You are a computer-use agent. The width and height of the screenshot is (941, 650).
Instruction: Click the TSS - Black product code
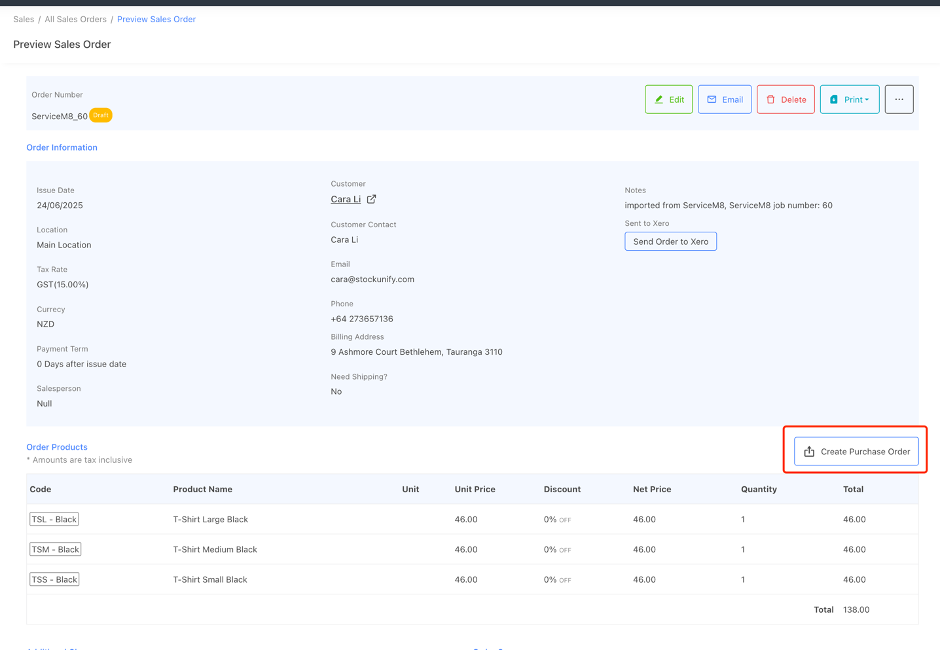click(55, 579)
